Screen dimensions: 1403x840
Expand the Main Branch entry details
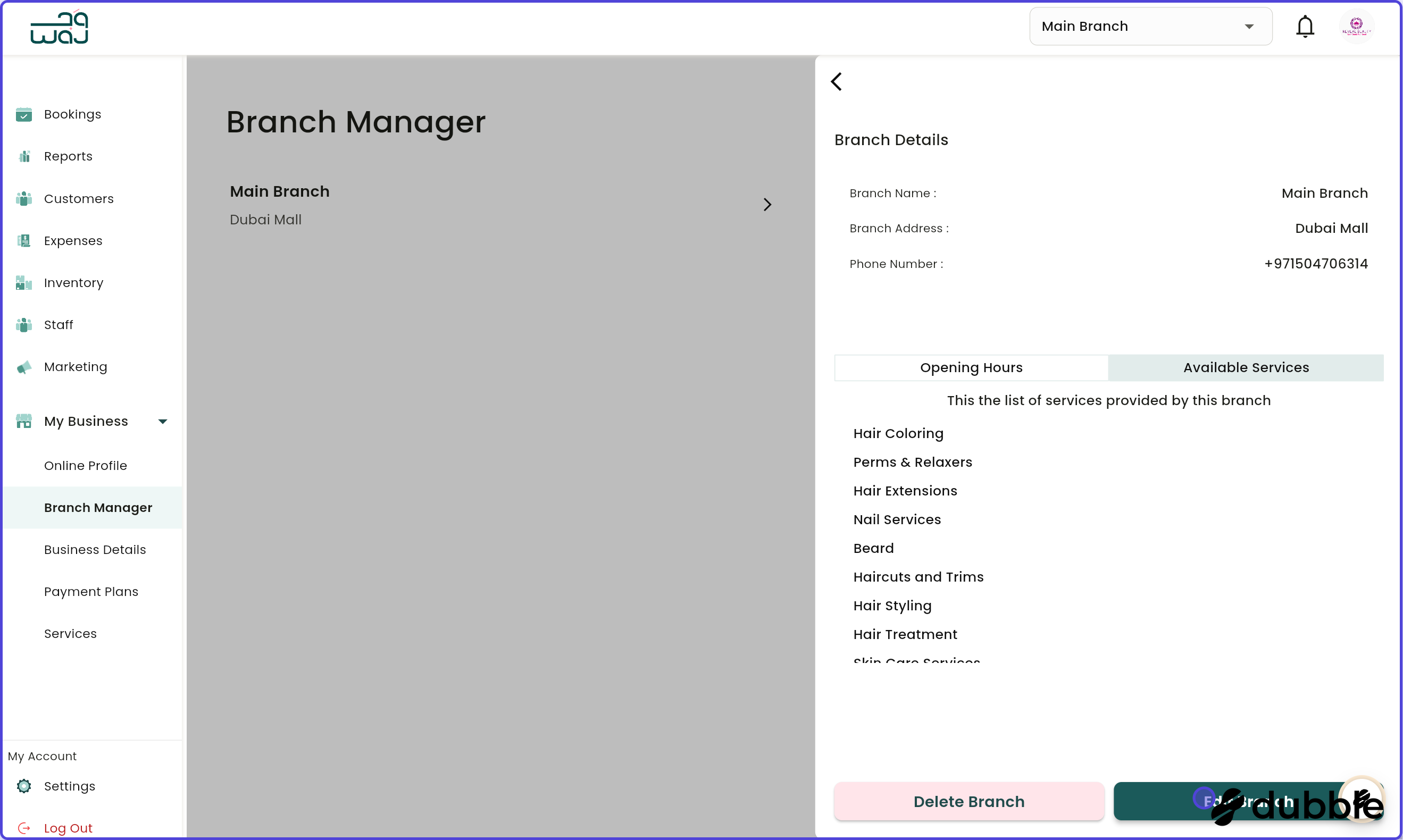(x=767, y=204)
